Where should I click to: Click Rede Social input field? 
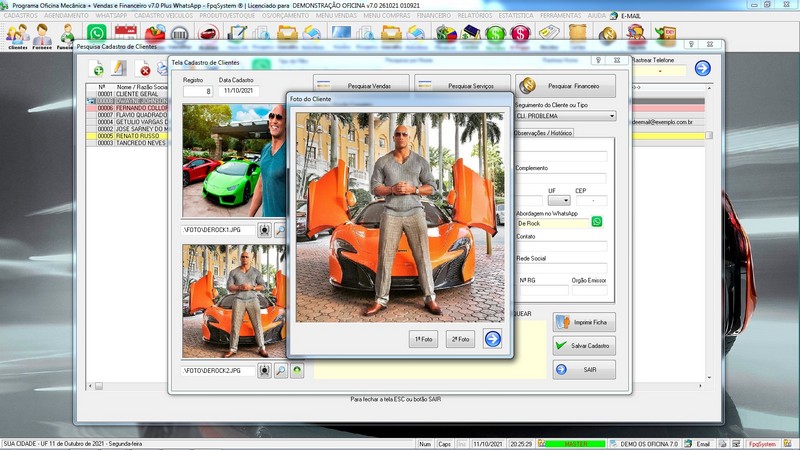tap(561, 268)
